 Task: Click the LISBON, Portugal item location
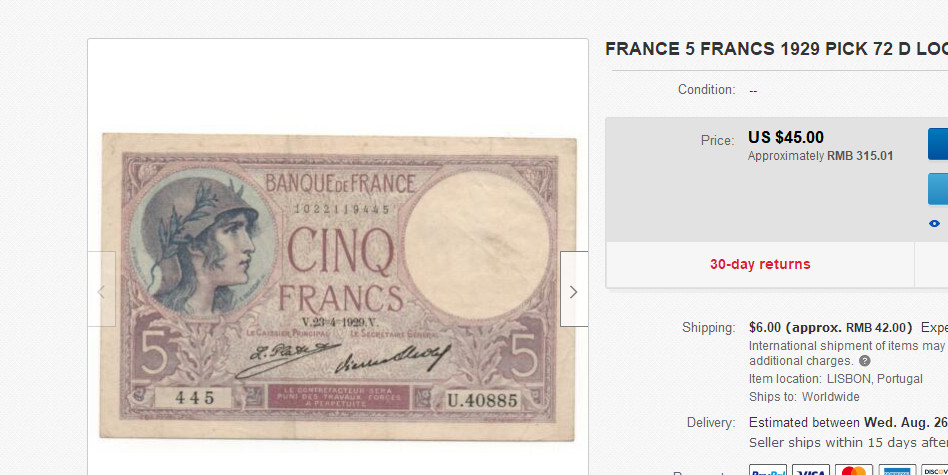click(875, 379)
